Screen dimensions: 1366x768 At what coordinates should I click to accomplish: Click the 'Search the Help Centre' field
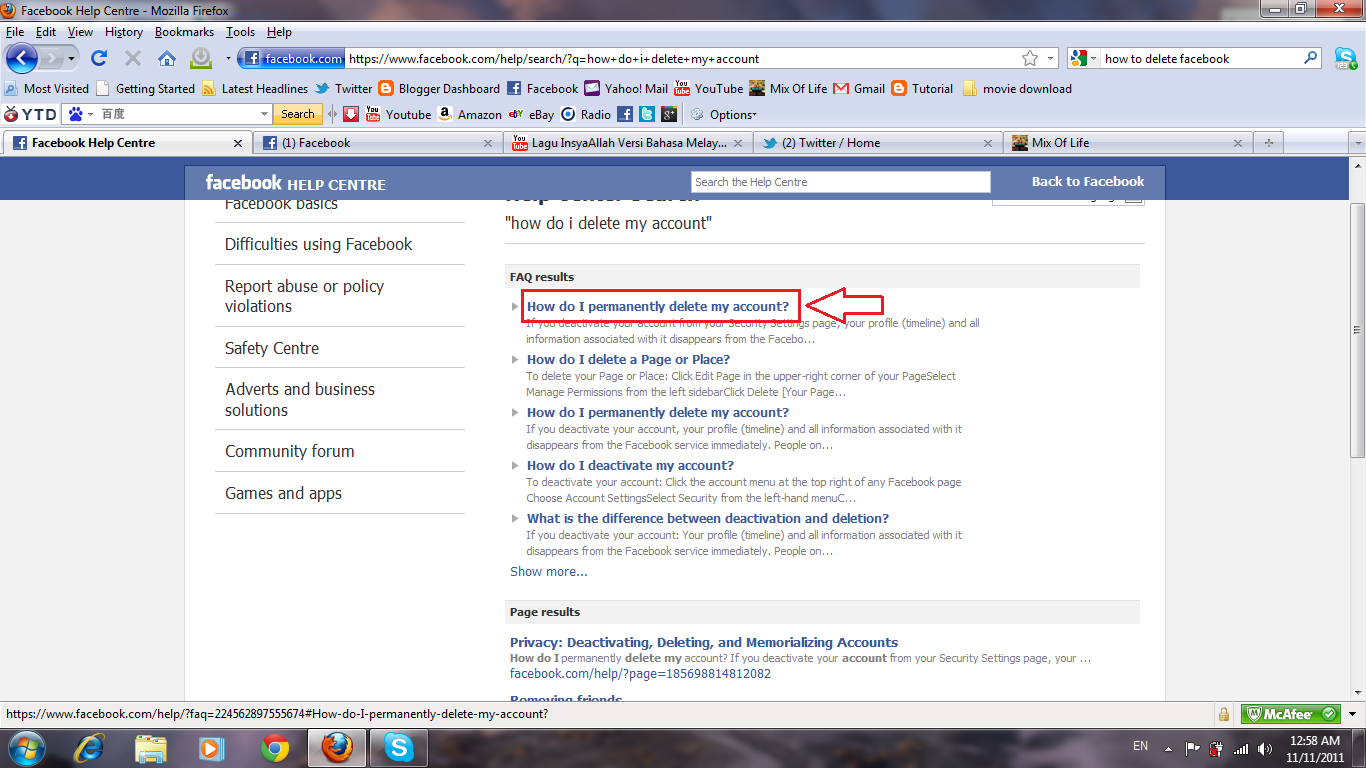click(x=841, y=182)
